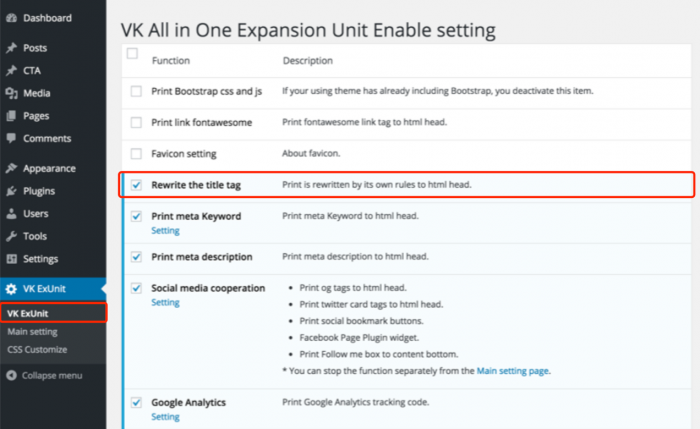Uncheck Rewrite the title tag
Screen dimensions: 700x429
pyautogui.click(x=136, y=185)
